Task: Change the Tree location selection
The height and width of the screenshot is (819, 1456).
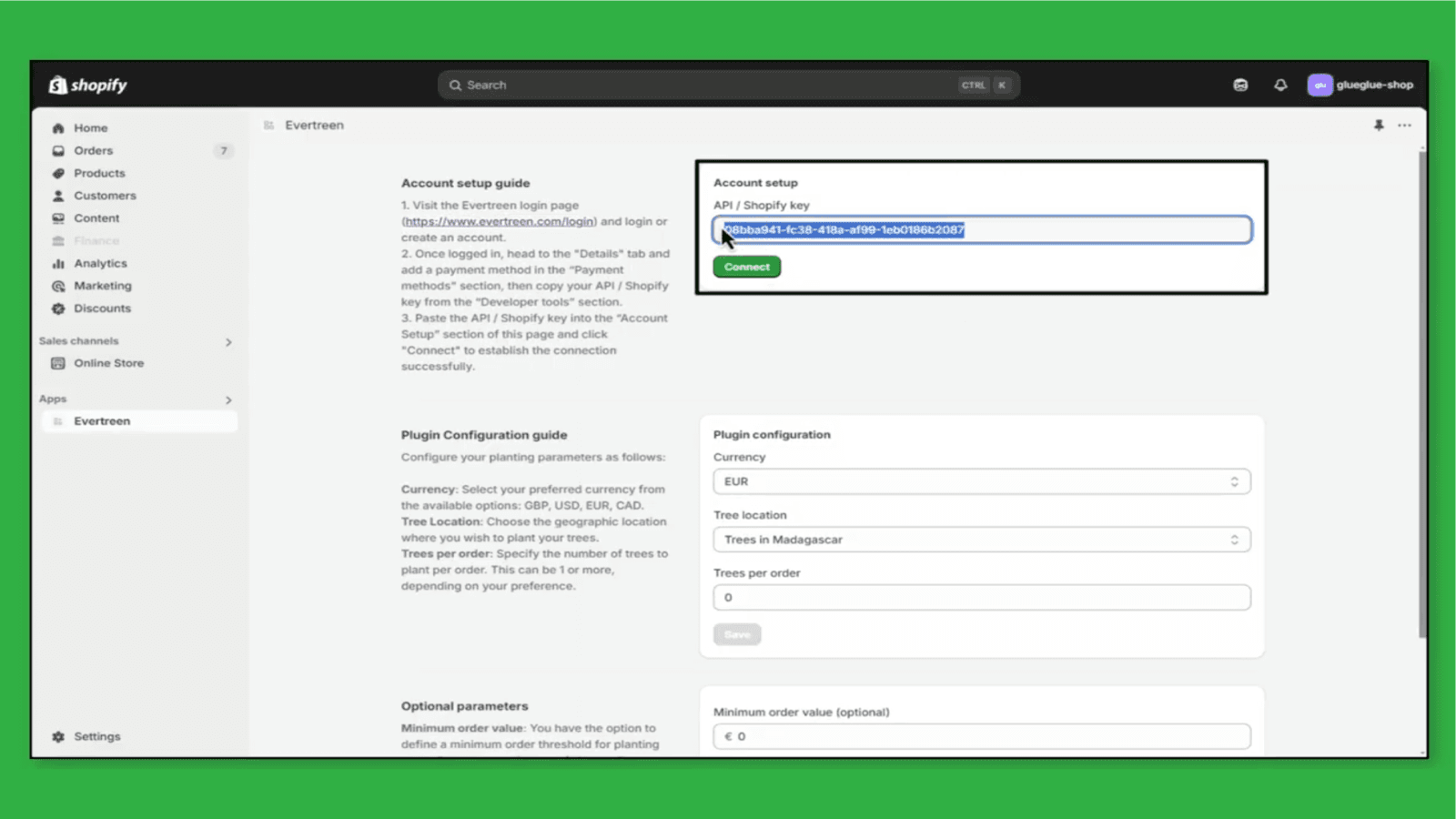Action: point(981,539)
